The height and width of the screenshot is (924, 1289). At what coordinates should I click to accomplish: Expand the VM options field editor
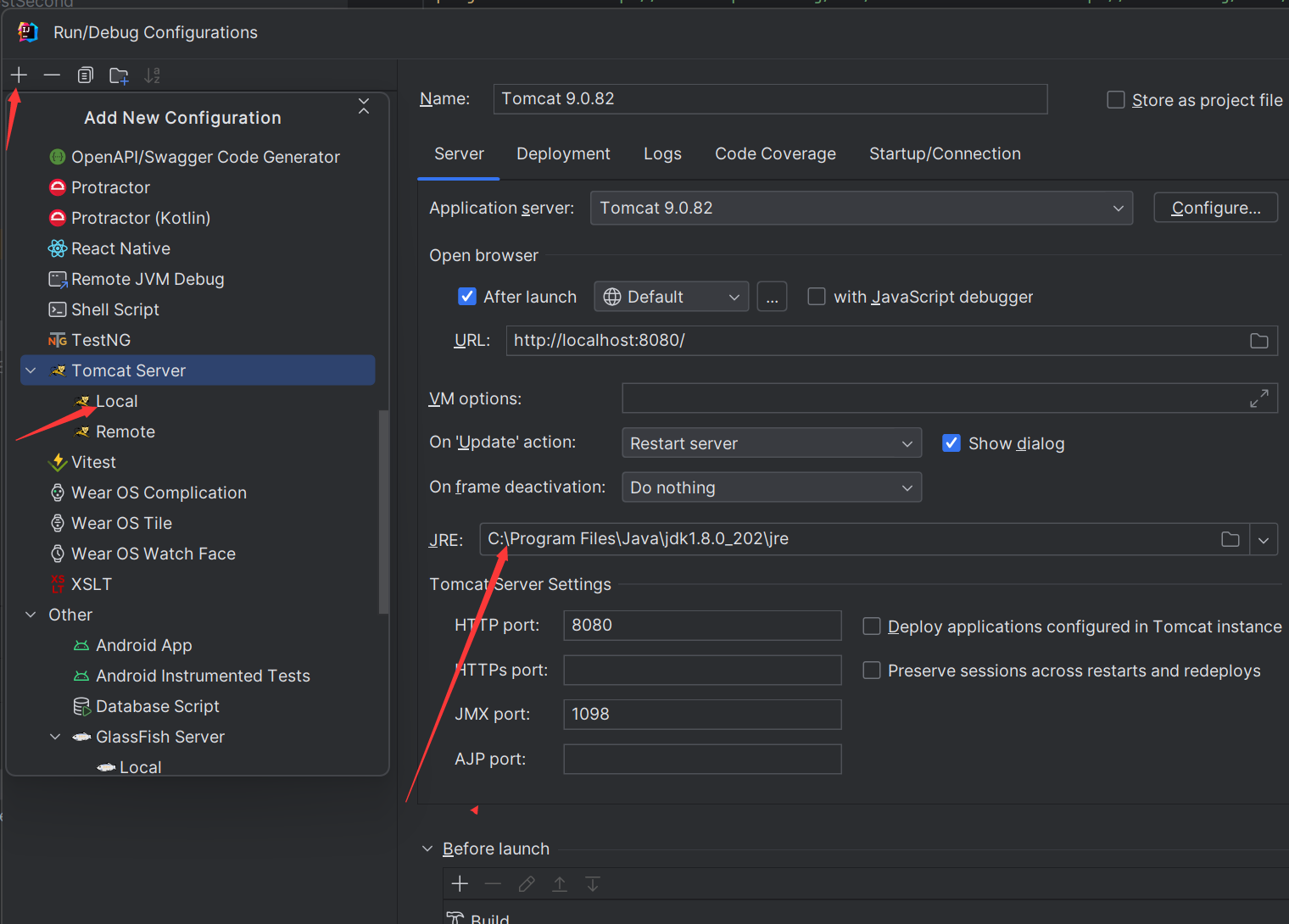click(x=1259, y=398)
